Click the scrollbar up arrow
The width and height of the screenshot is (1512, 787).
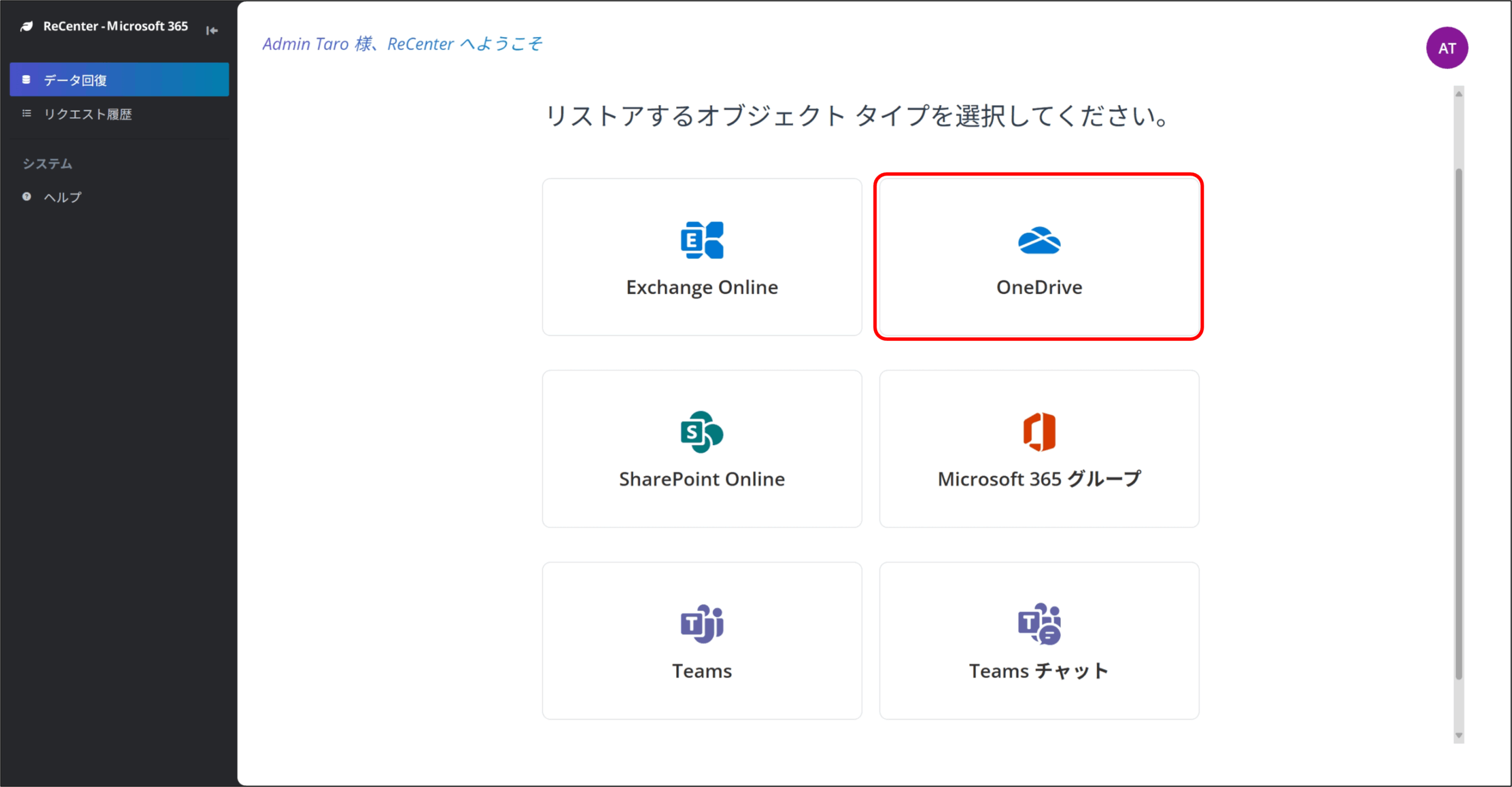click(x=1459, y=94)
